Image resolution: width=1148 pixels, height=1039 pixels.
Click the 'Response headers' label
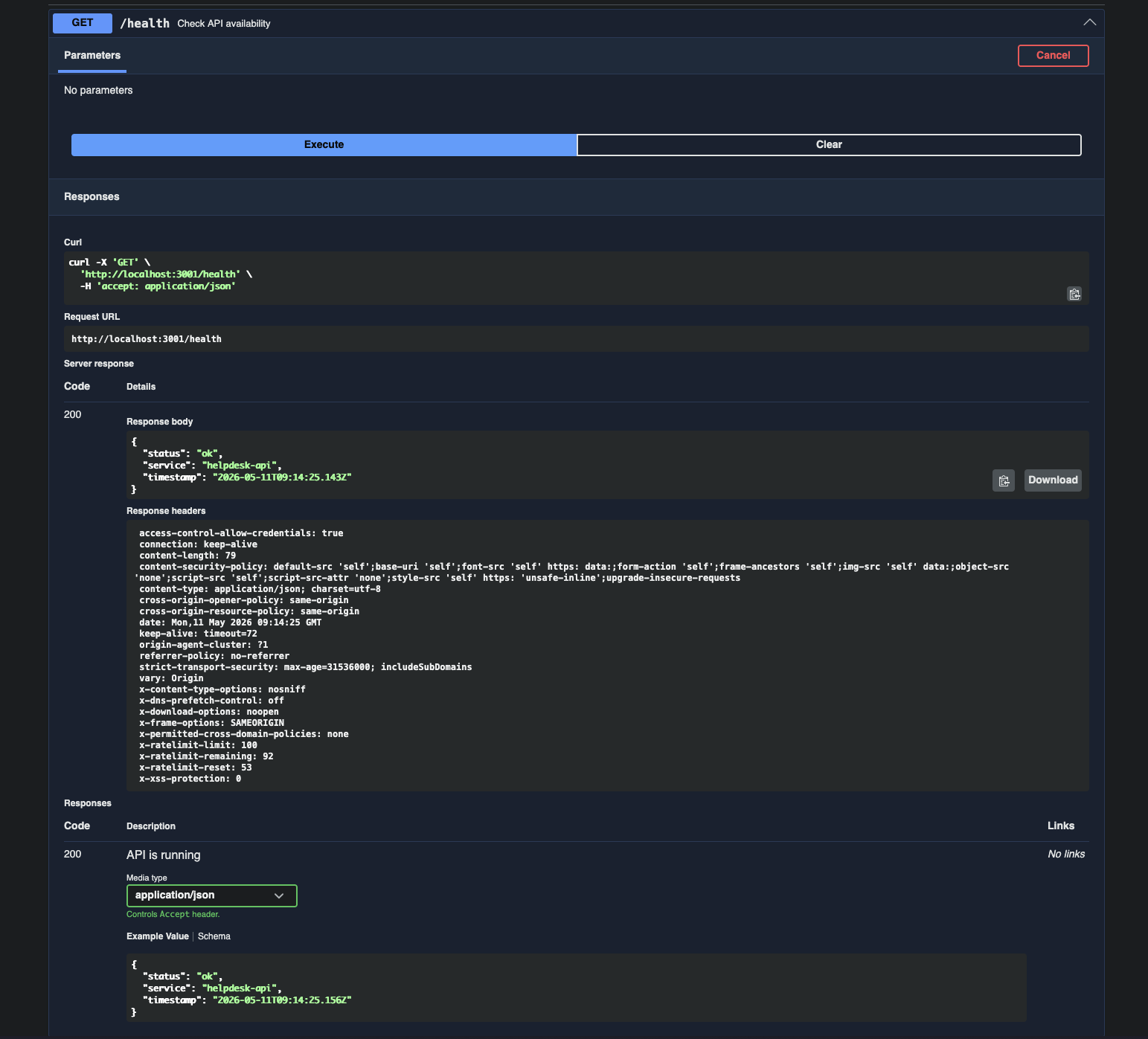(166, 511)
